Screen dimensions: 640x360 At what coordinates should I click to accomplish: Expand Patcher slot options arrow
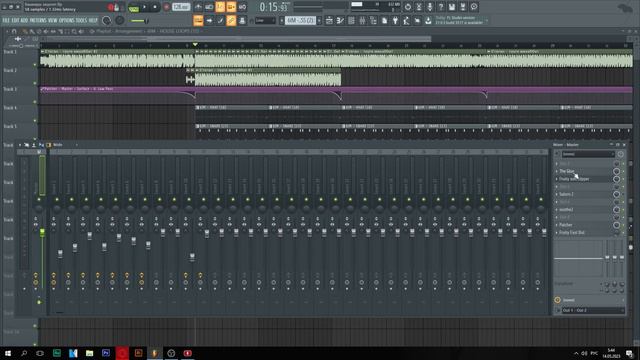pyautogui.click(x=556, y=225)
